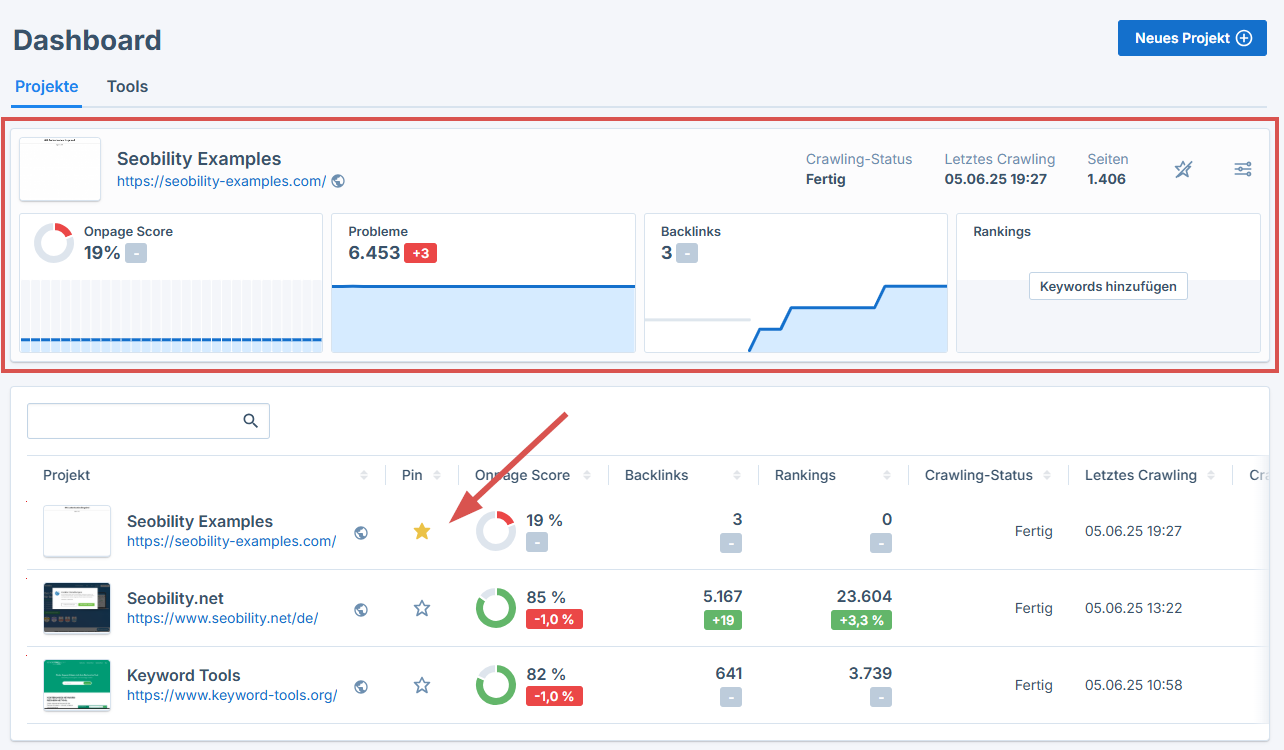Click Keywords hinzufügen button
Screen dimensions: 1284x750
point(1108,286)
